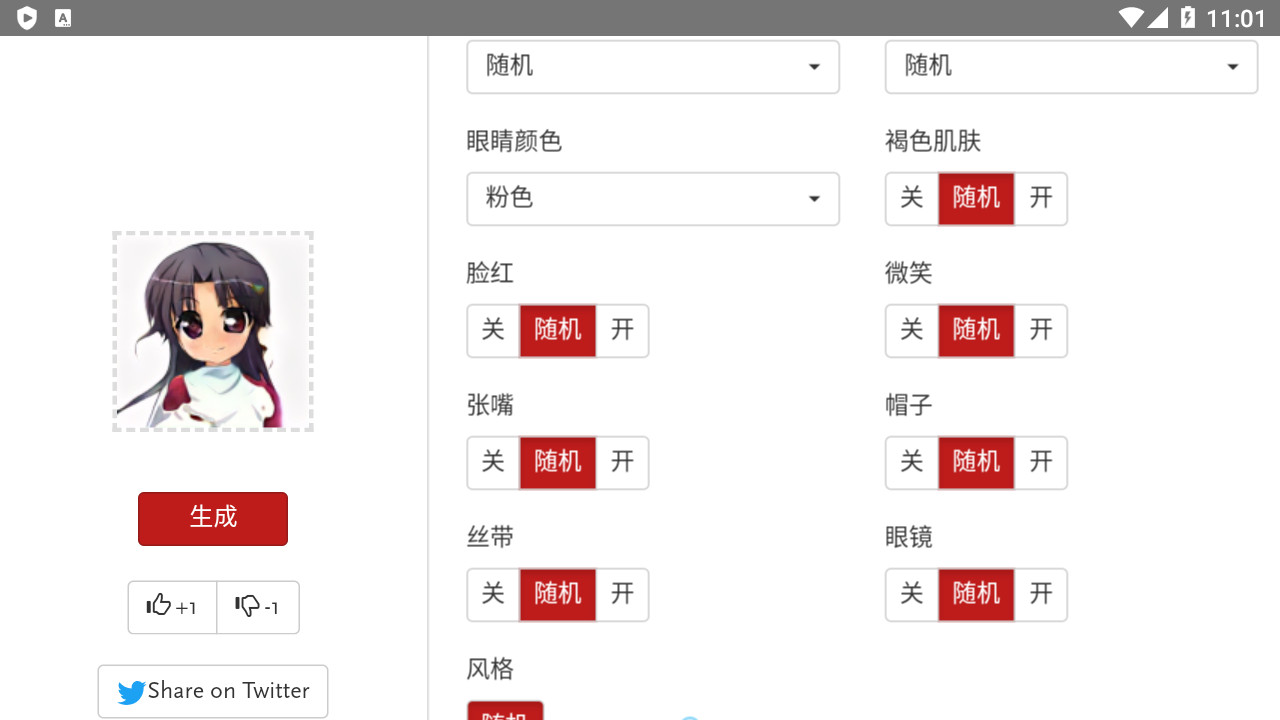Click the red 生成 generate button
Image resolution: width=1280 pixels, height=720 pixels.
(x=213, y=518)
